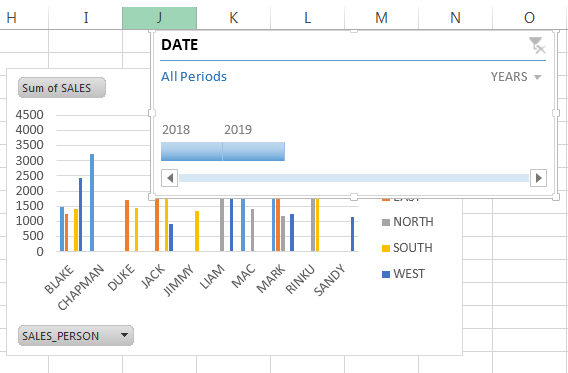Click the SOUTH legend entry
This screenshot has height=373, width=568.
[408, 248]
